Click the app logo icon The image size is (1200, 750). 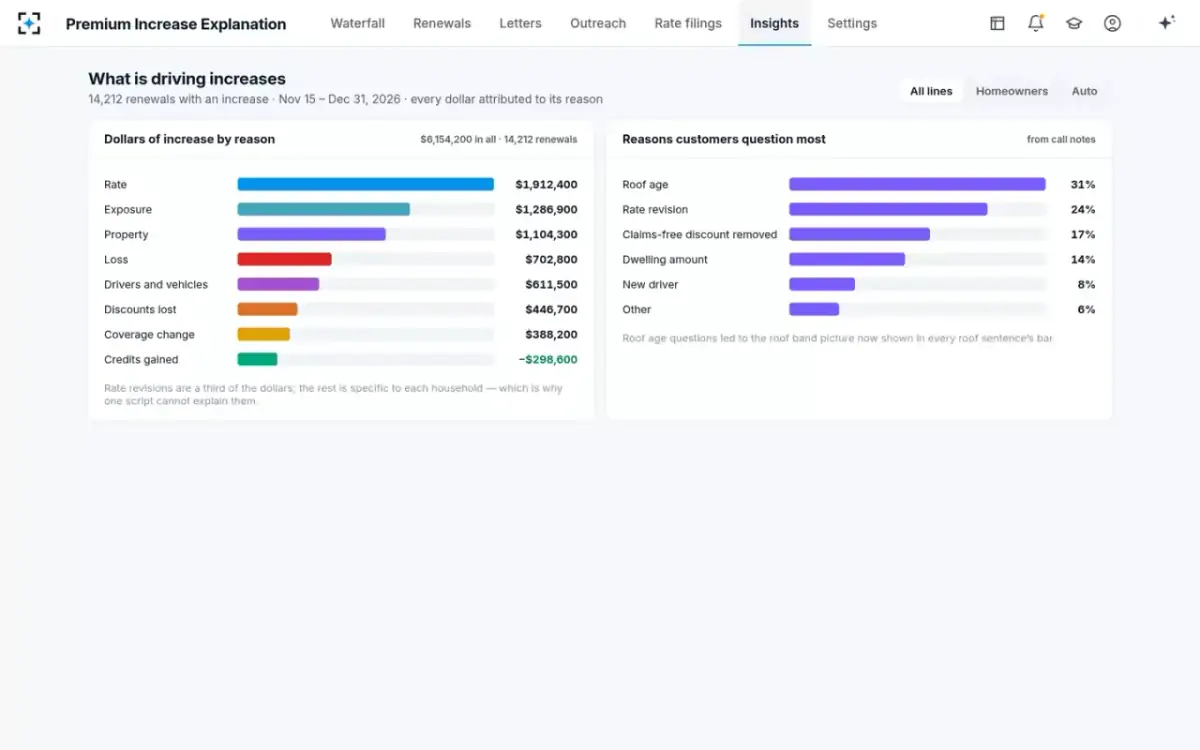(30, 23)
